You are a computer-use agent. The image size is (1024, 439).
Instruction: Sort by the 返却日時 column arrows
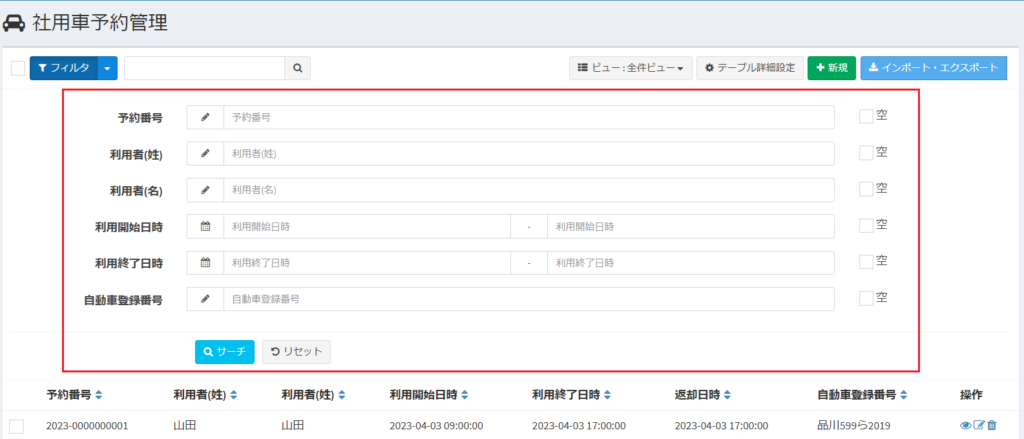coord(727,395)
